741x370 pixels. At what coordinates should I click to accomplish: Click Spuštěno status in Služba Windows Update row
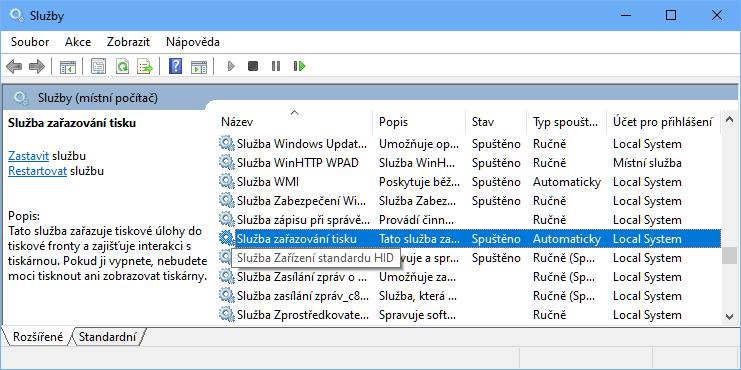[496, 144]
